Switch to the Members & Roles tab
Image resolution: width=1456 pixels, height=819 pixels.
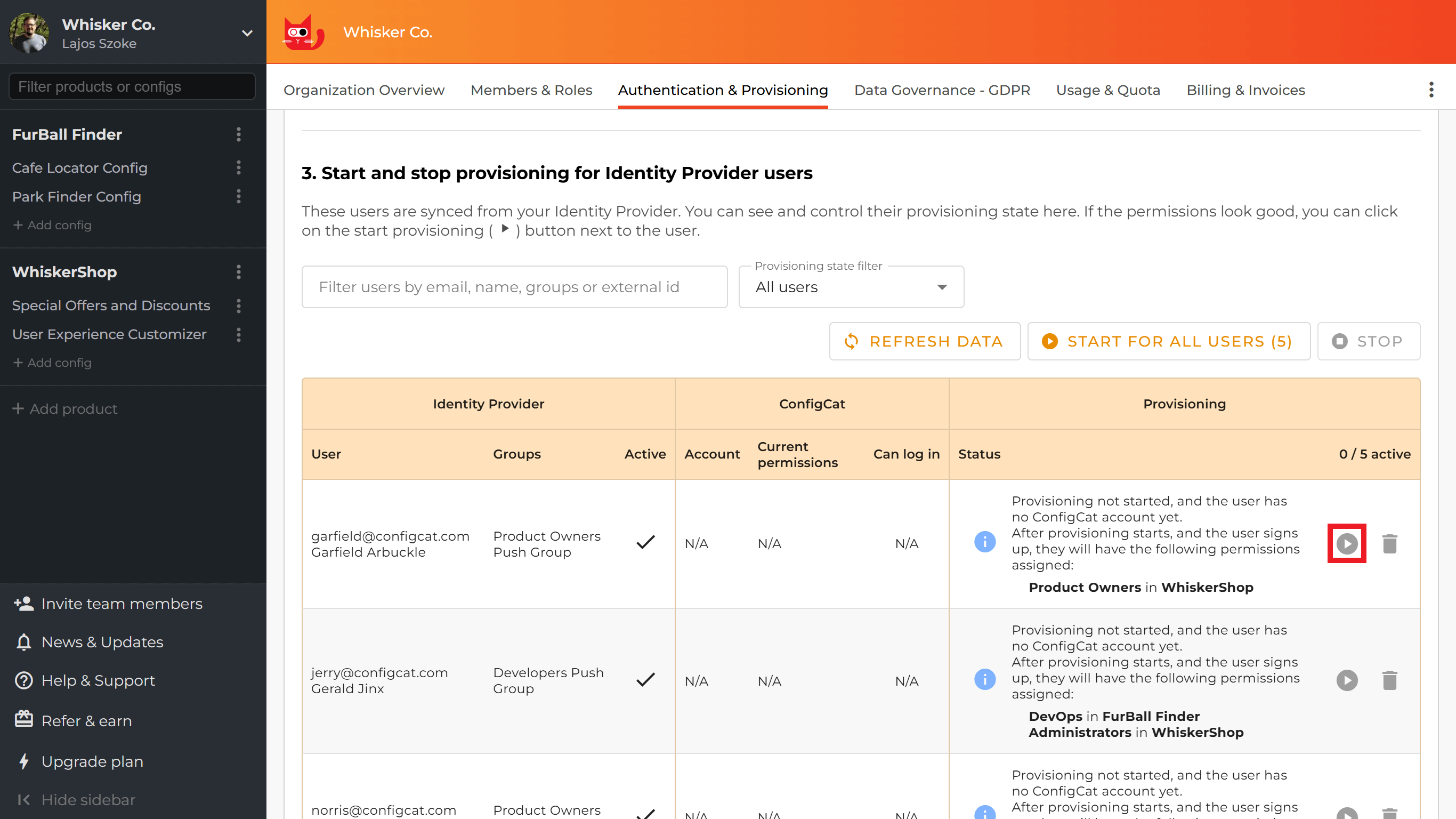pos(531,90)
